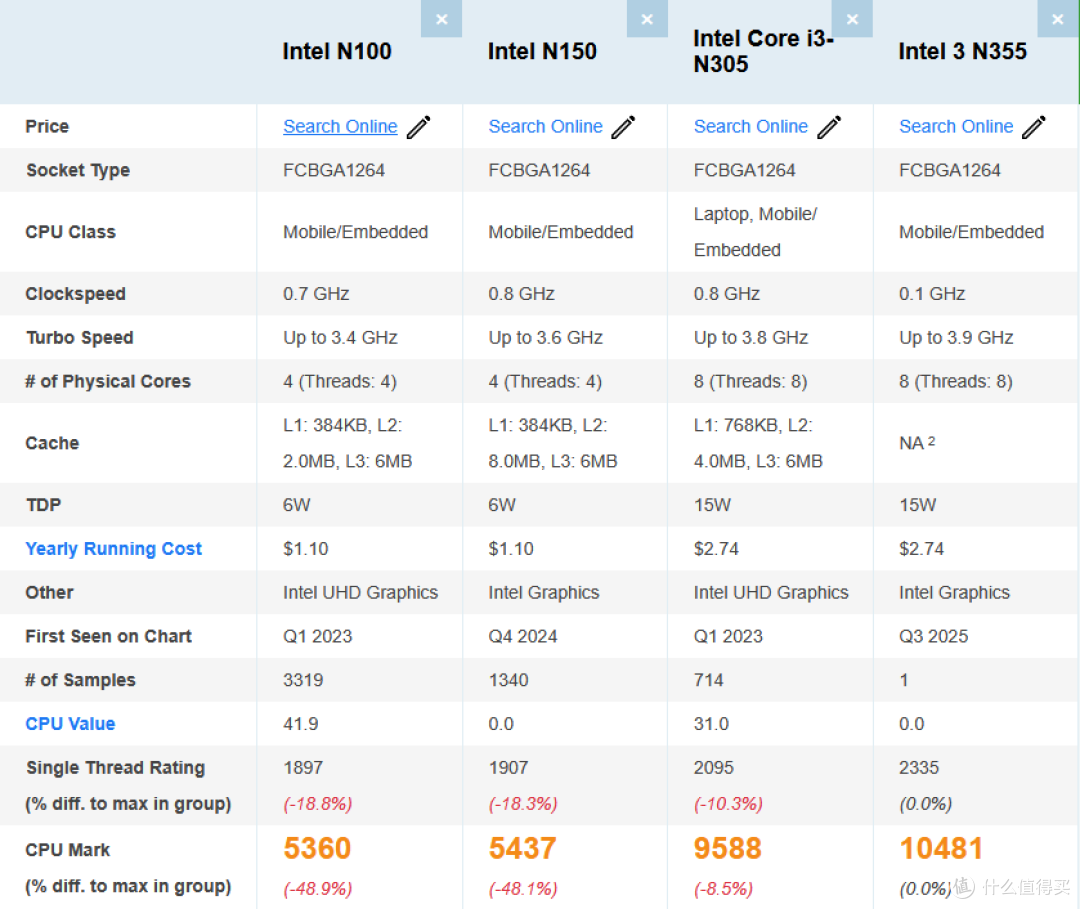The image size is (1080, 909).
Task: Click the Intel Core i3-N305 heading
Action: click(x=763, y=52)
